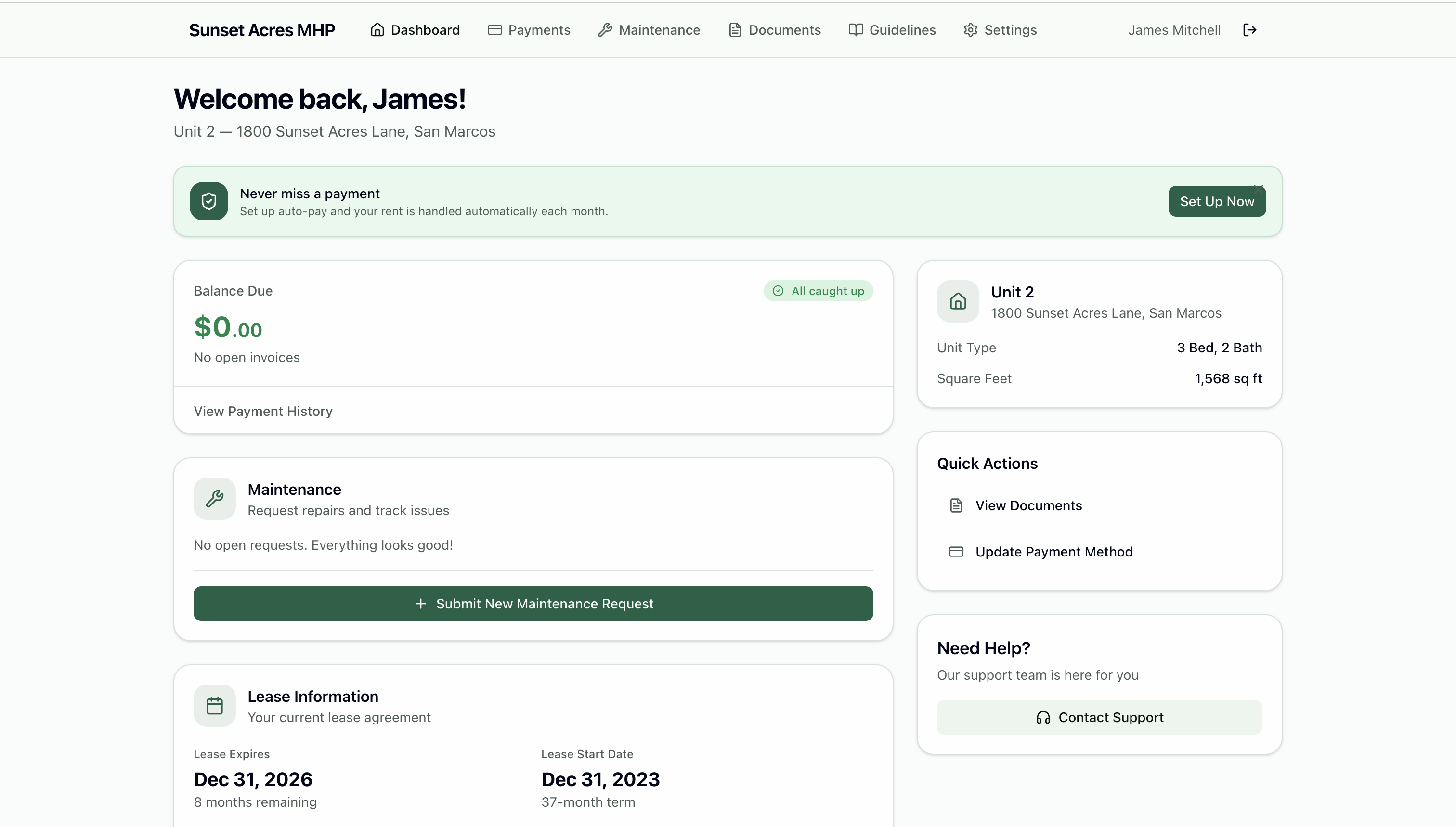1456x827 pixels.
Task: Click the No open invoices text
Action: point(247,357)
